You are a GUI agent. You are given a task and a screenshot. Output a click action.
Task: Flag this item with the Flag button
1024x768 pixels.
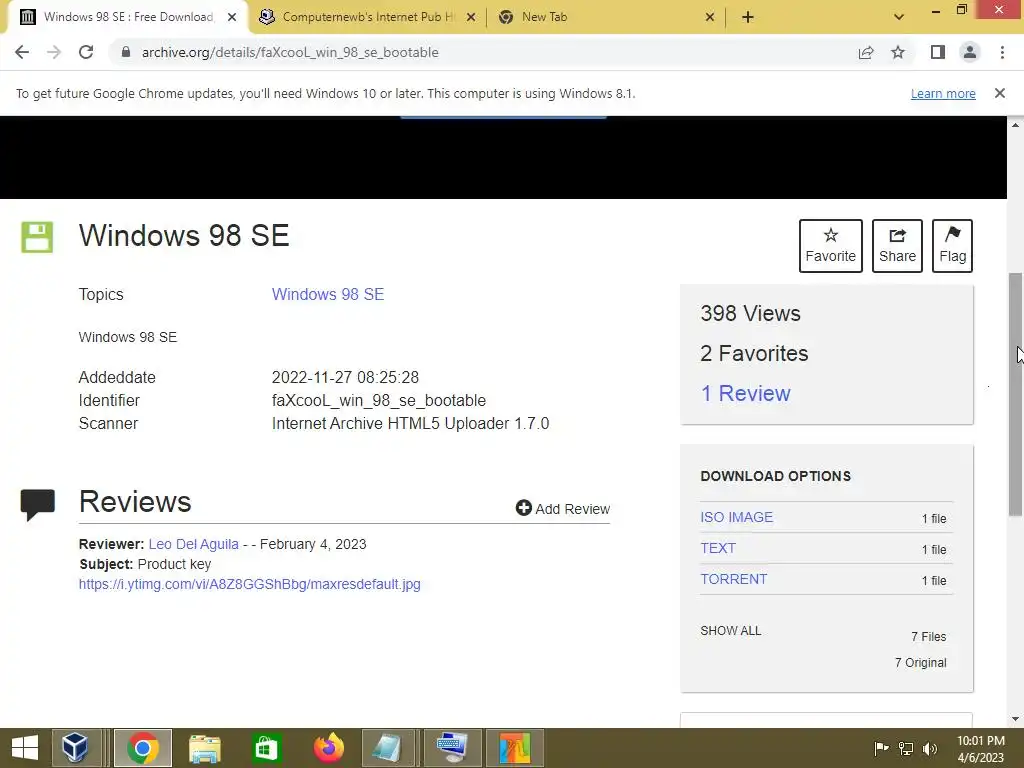[953, 246]
